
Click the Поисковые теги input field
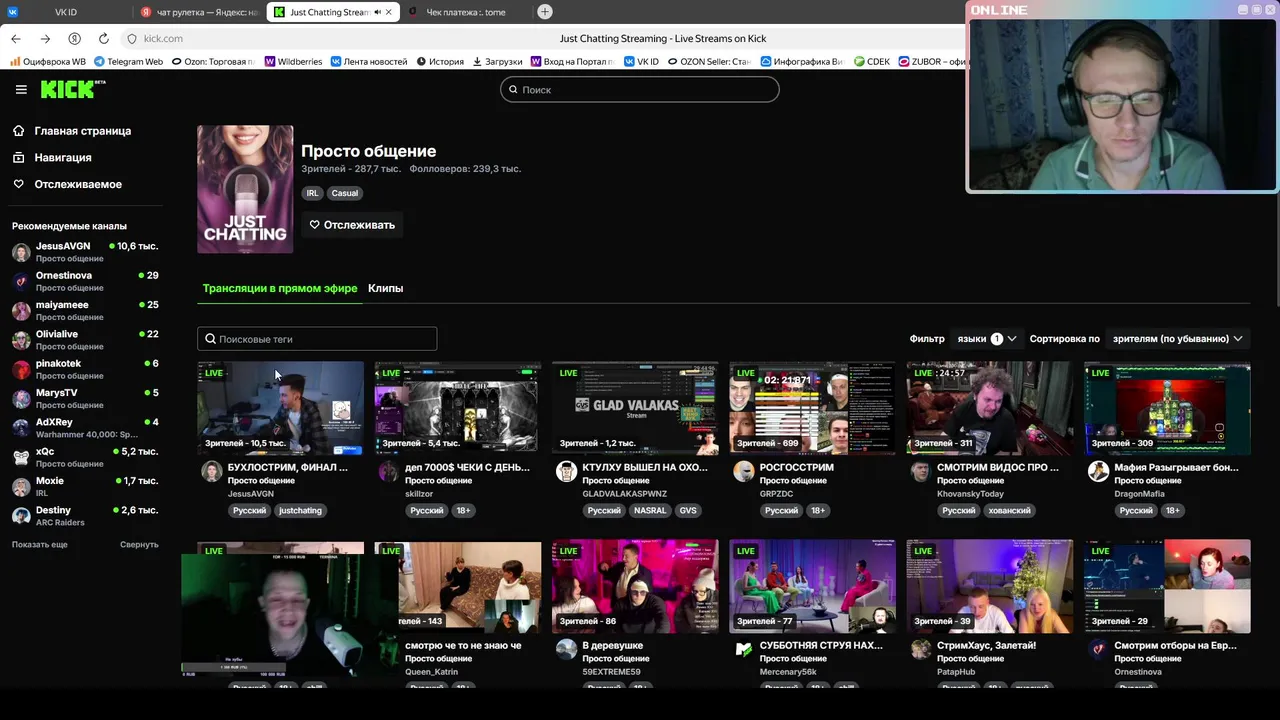click(x=317, y=339)
